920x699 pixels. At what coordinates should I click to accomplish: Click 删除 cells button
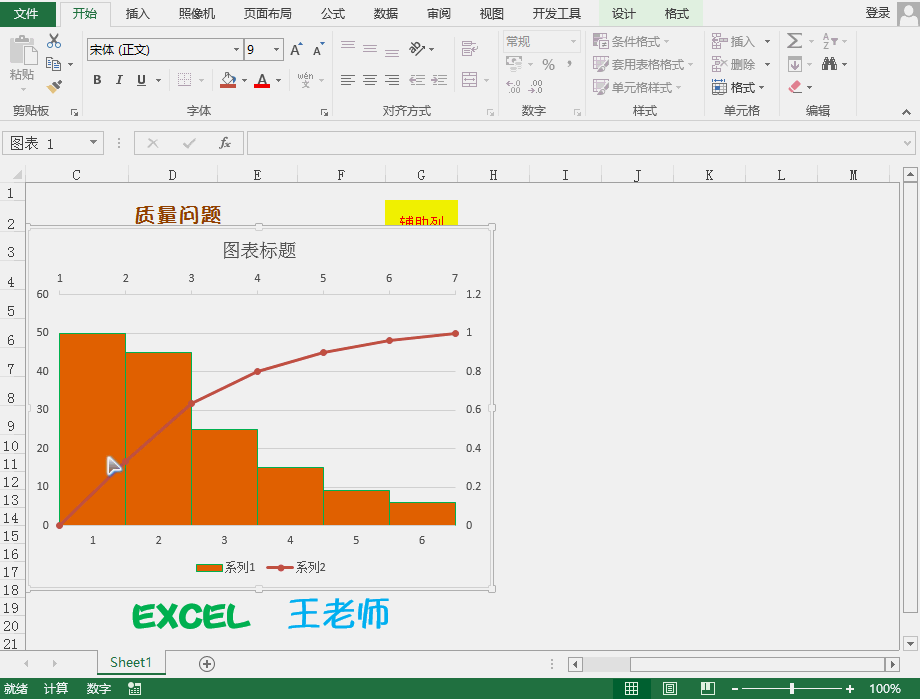coord(734,64)
